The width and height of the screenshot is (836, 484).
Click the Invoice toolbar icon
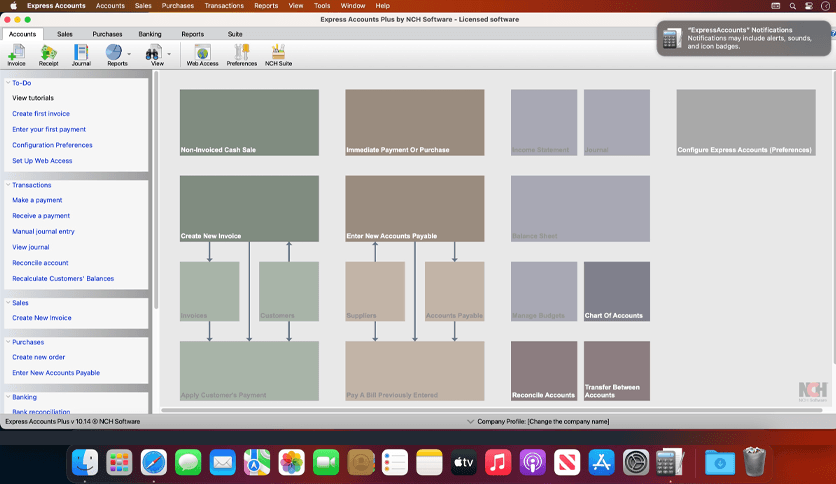17,54
